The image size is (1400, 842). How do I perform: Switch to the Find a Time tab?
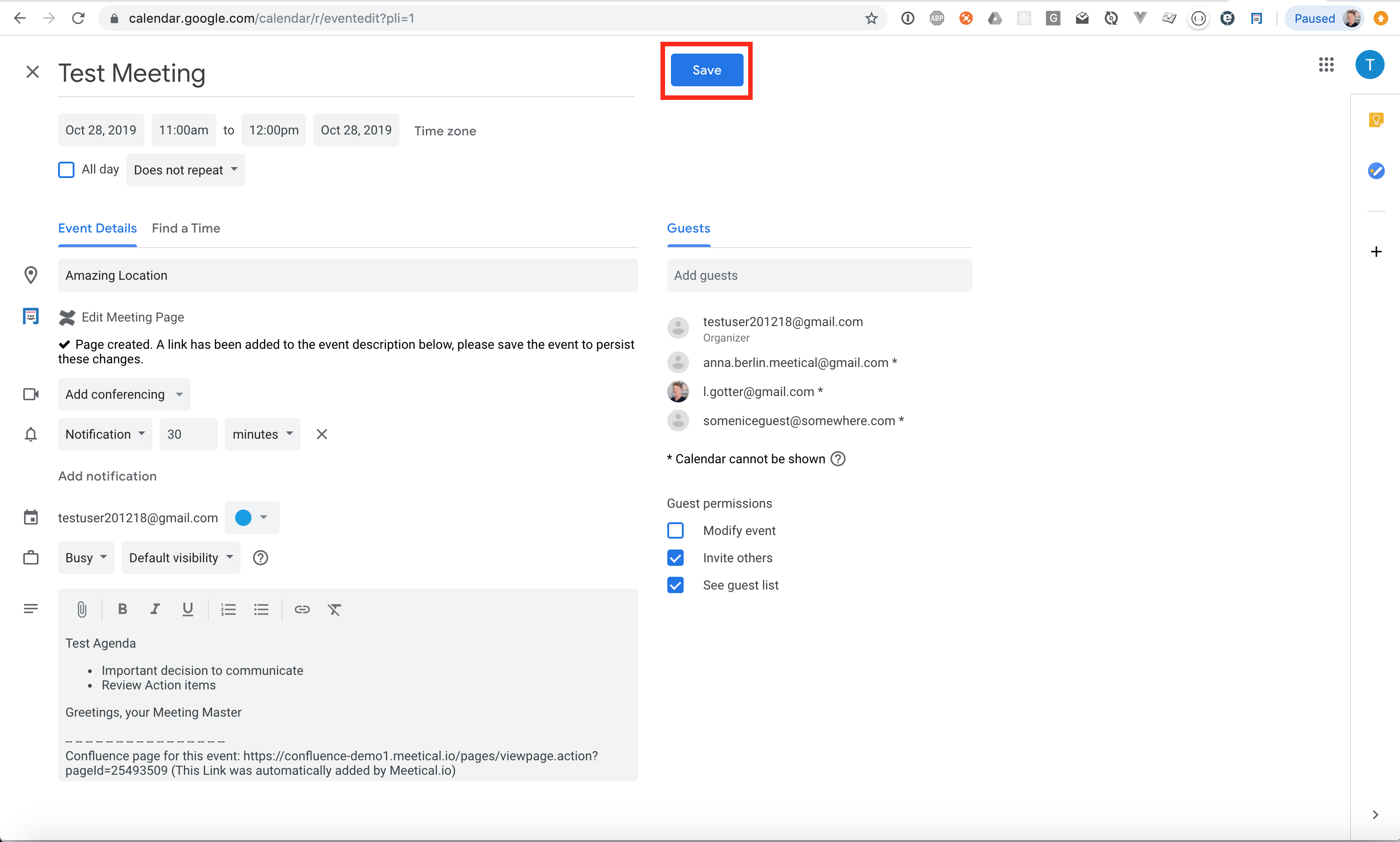point(186,228)
